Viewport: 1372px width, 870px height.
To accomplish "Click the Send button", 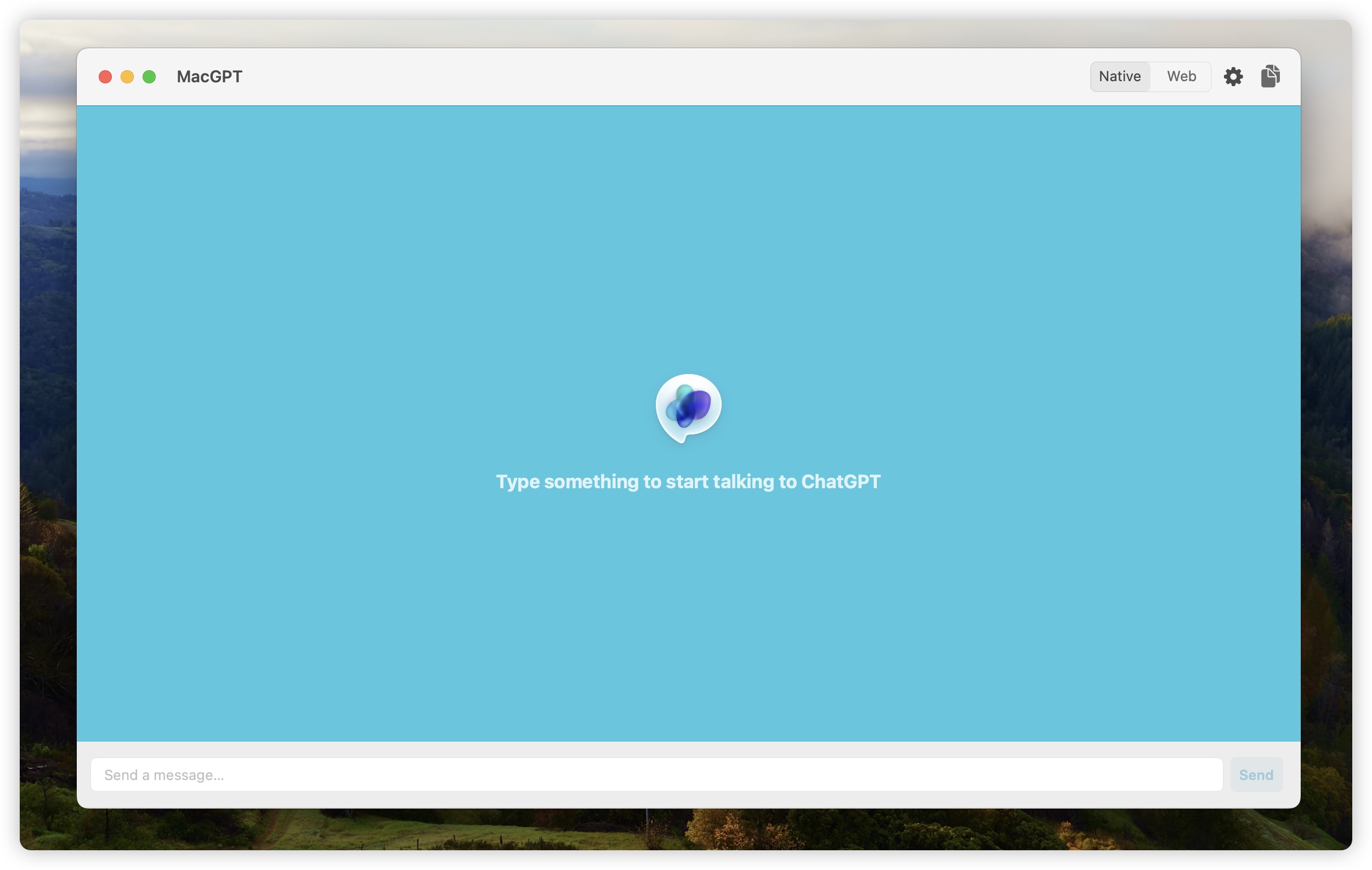I will coord(1256,774).
